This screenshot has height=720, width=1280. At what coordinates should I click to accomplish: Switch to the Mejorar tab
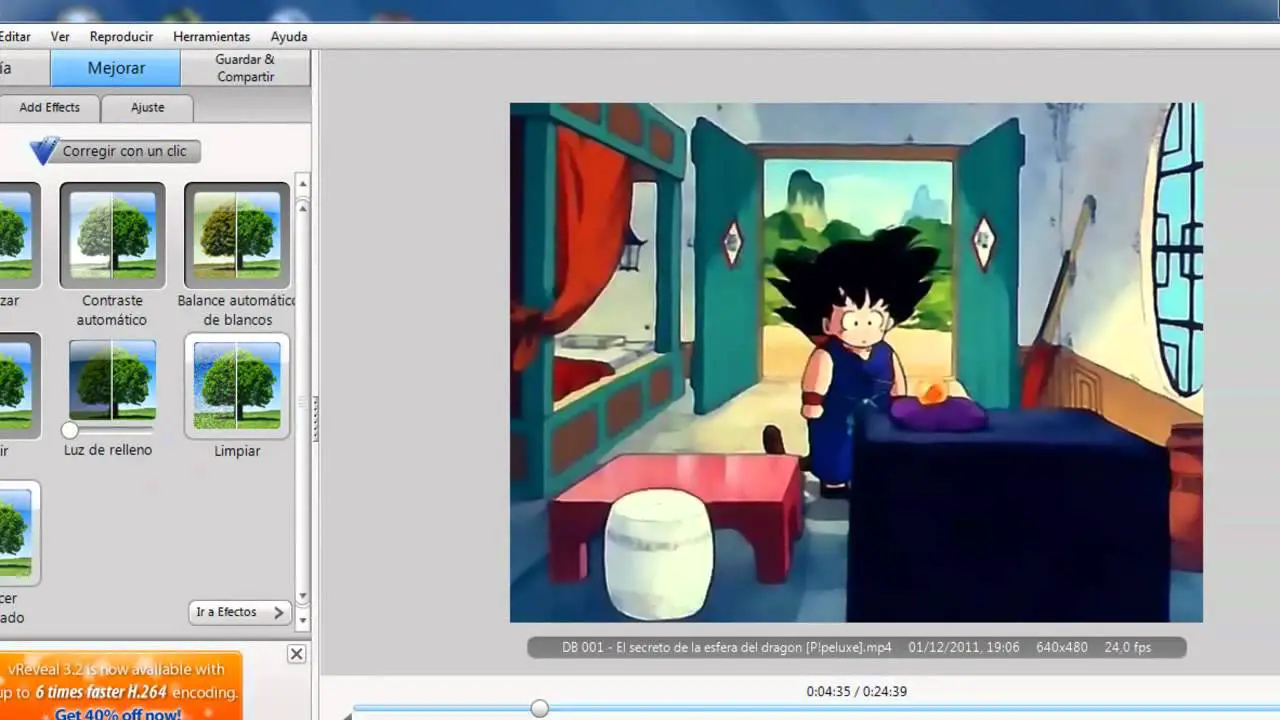116,68
